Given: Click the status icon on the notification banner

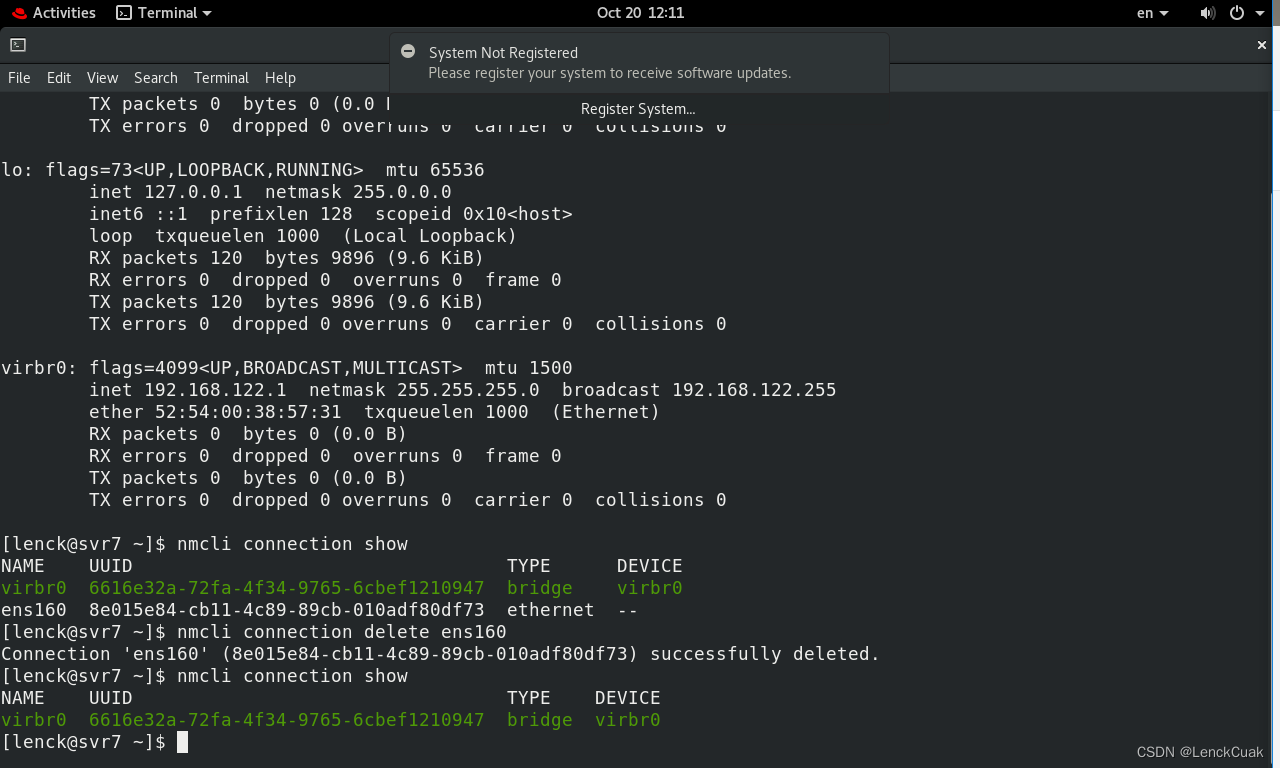Looking at the screenshot, I should [x=408, y=51].
